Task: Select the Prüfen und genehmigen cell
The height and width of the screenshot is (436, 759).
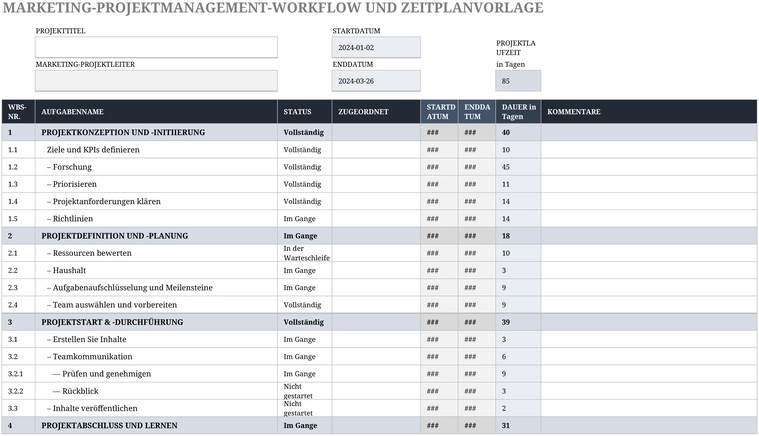Action: click(x=156, y=374)
